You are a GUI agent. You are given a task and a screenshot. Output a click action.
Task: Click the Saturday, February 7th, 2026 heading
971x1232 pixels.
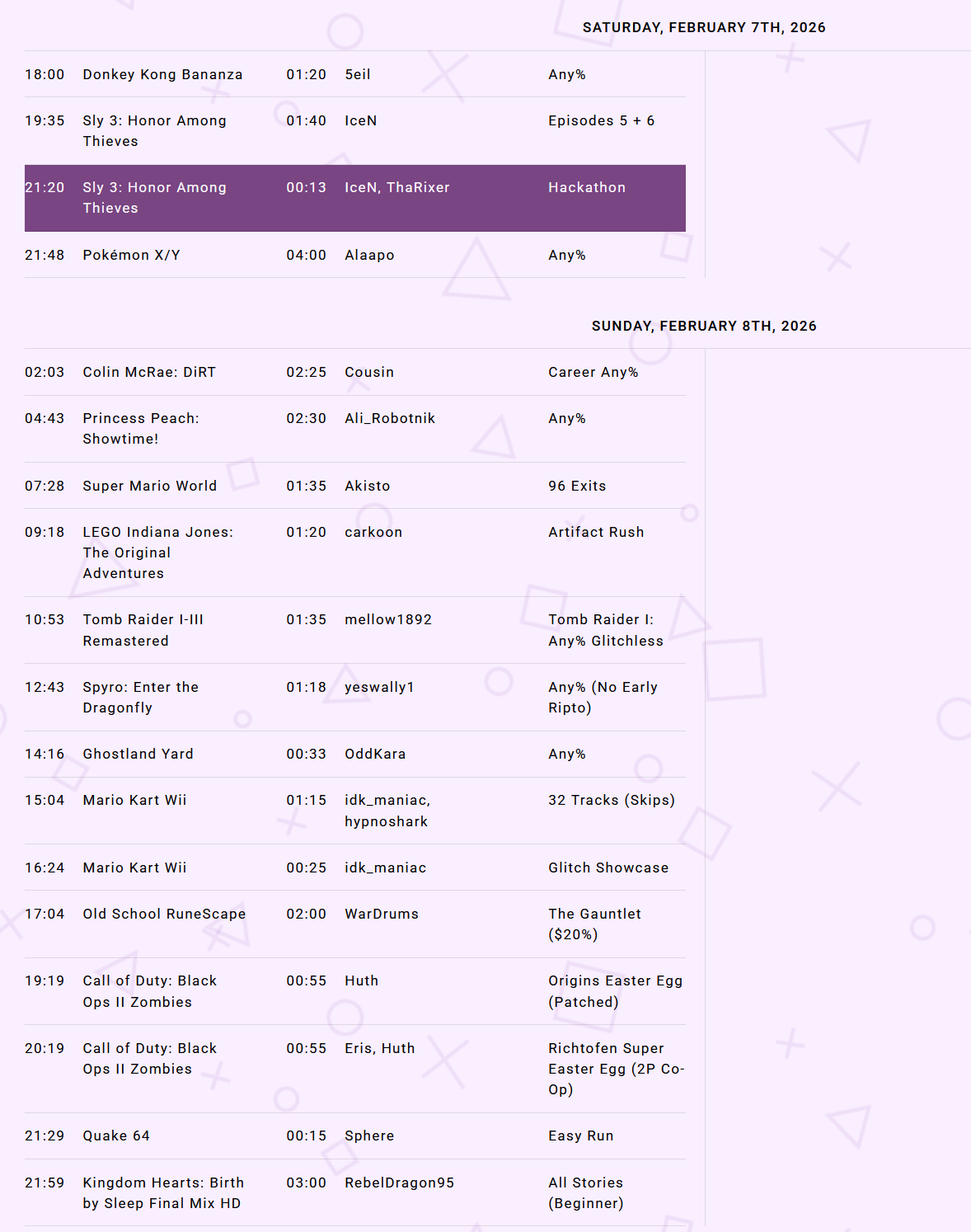(x=704, y=27)
